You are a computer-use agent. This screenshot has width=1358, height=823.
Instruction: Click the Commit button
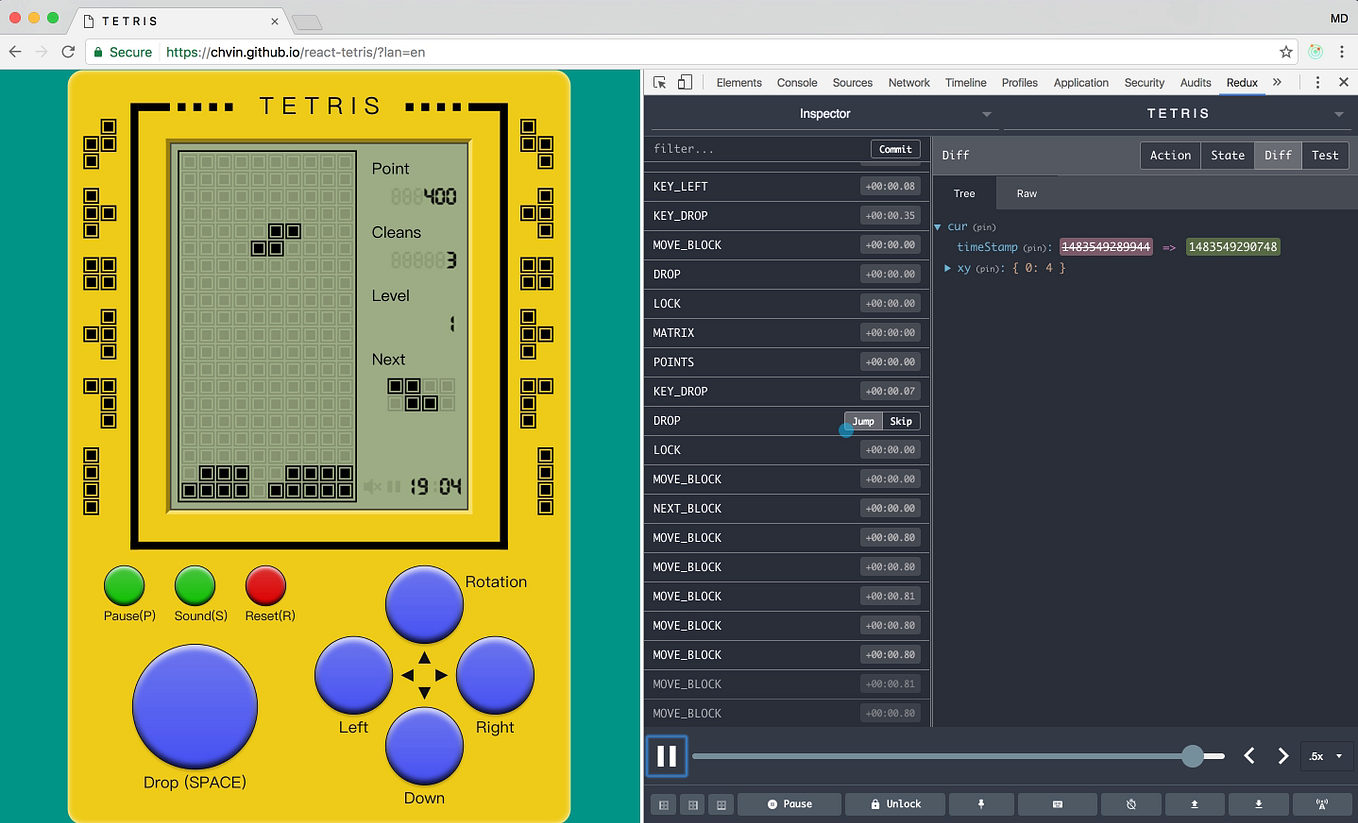pos(895,149)
